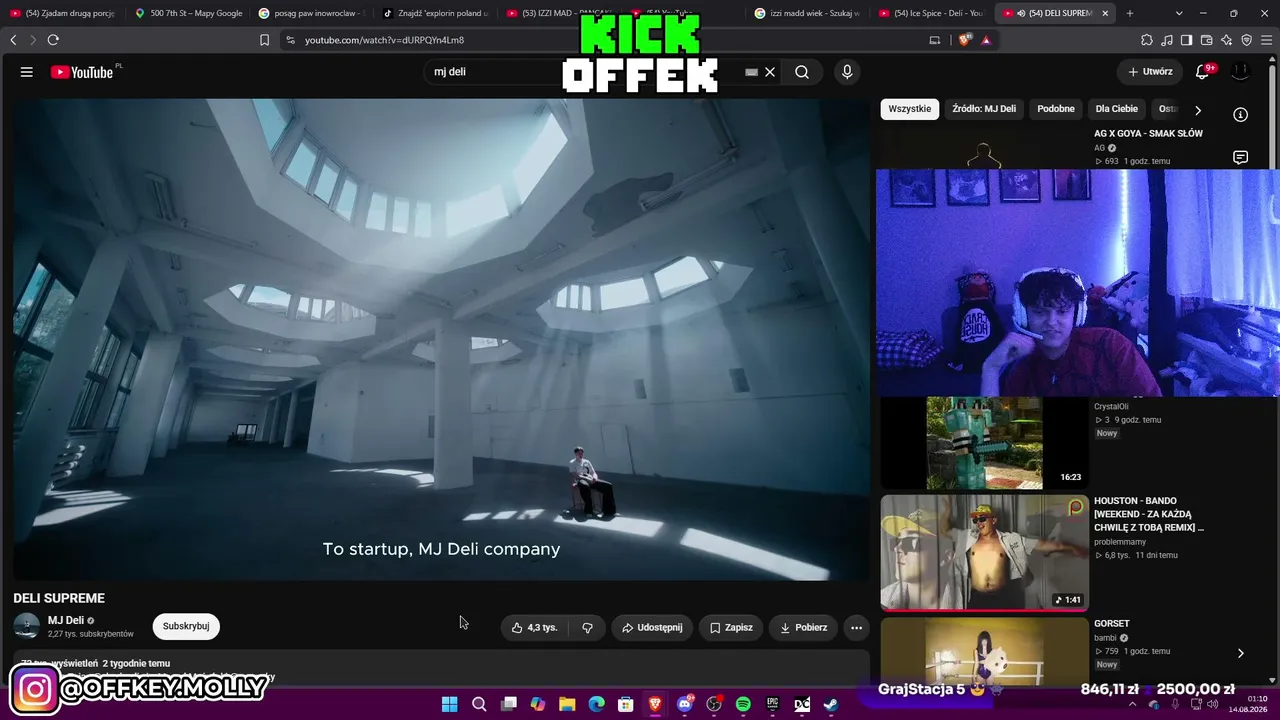Open the site settings icon in address bar
1280x720 pixels.
click(x=290, y=40)
